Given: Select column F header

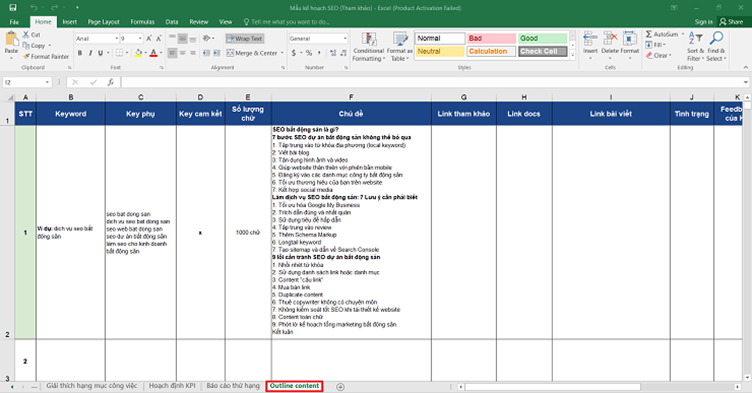Looking at the screenshot, I should (351, 97).
